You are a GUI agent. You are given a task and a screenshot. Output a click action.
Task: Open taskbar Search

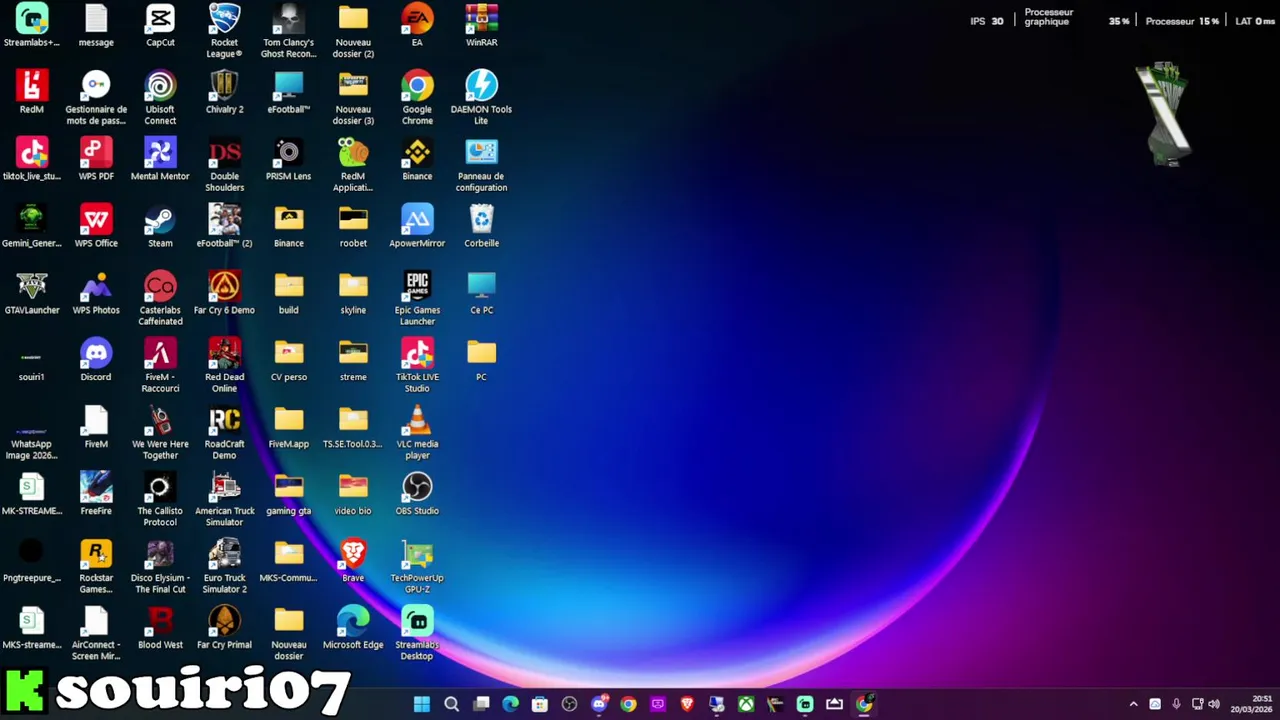click(451, 704)
